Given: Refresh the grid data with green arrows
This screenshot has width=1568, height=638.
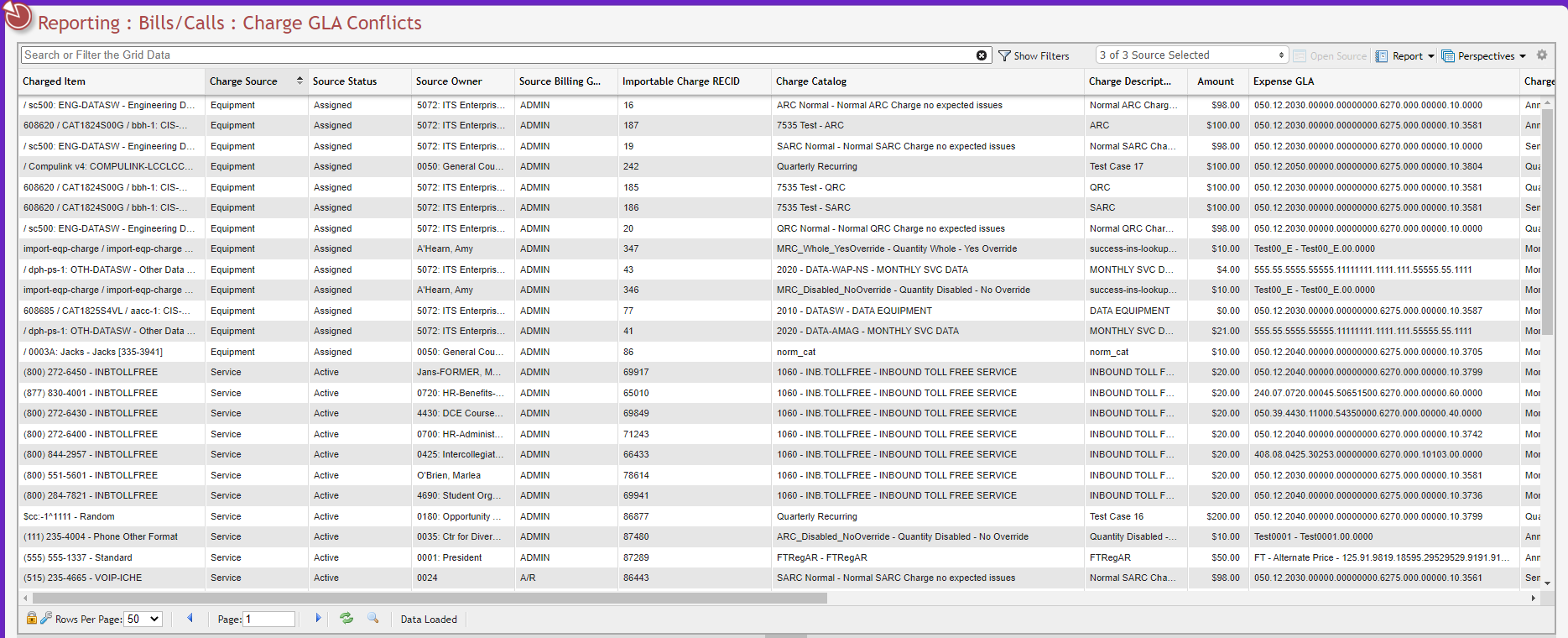Looking at the screenshot, I should click(346, 619).
